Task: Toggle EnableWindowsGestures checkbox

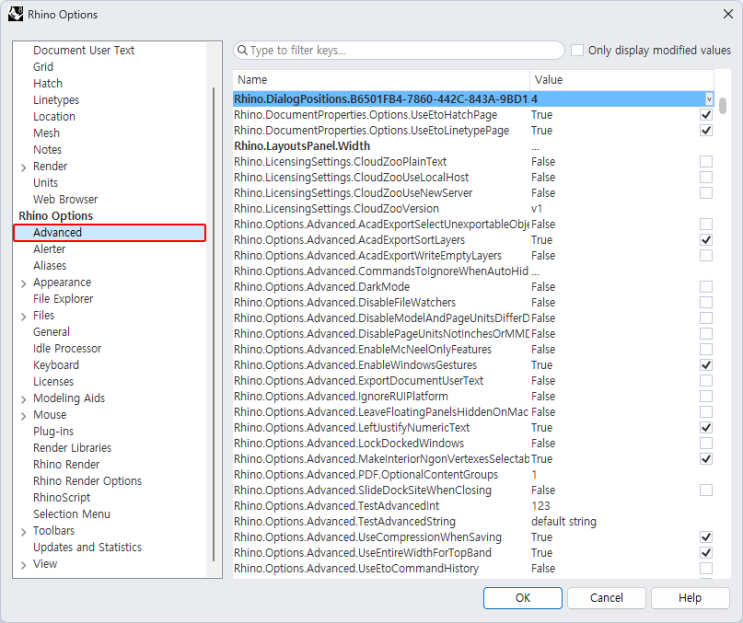Action: [706, 365]
